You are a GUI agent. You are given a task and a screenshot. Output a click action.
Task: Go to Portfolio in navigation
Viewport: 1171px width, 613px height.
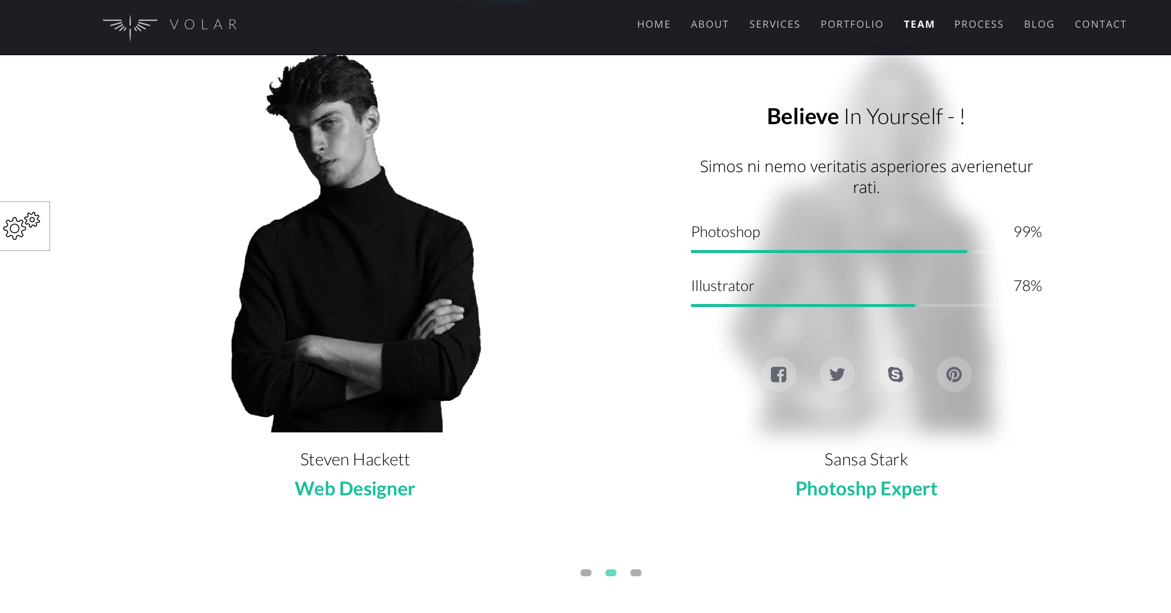[851, 25]
